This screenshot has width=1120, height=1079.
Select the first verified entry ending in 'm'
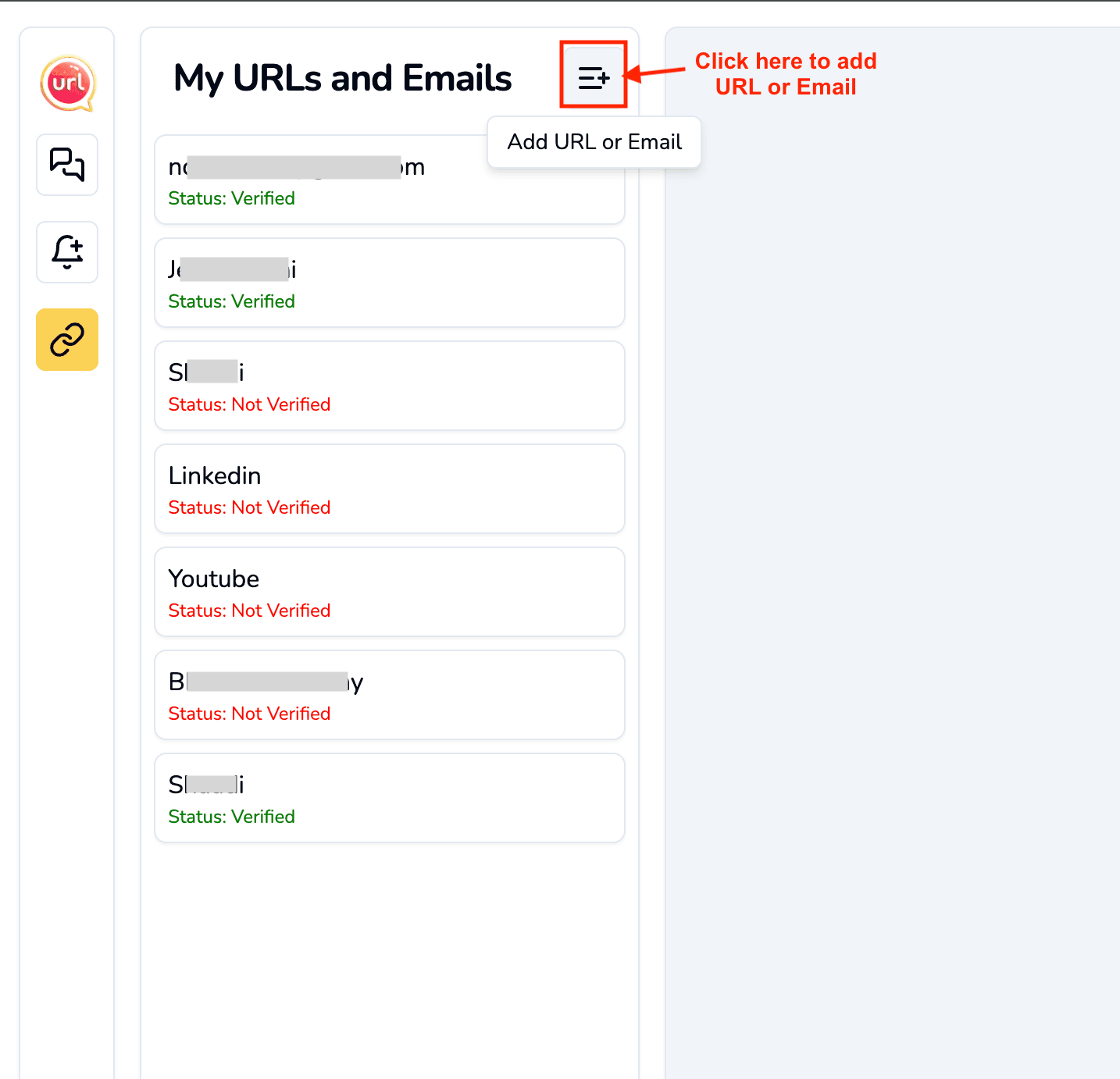click(x=390, y=180)
